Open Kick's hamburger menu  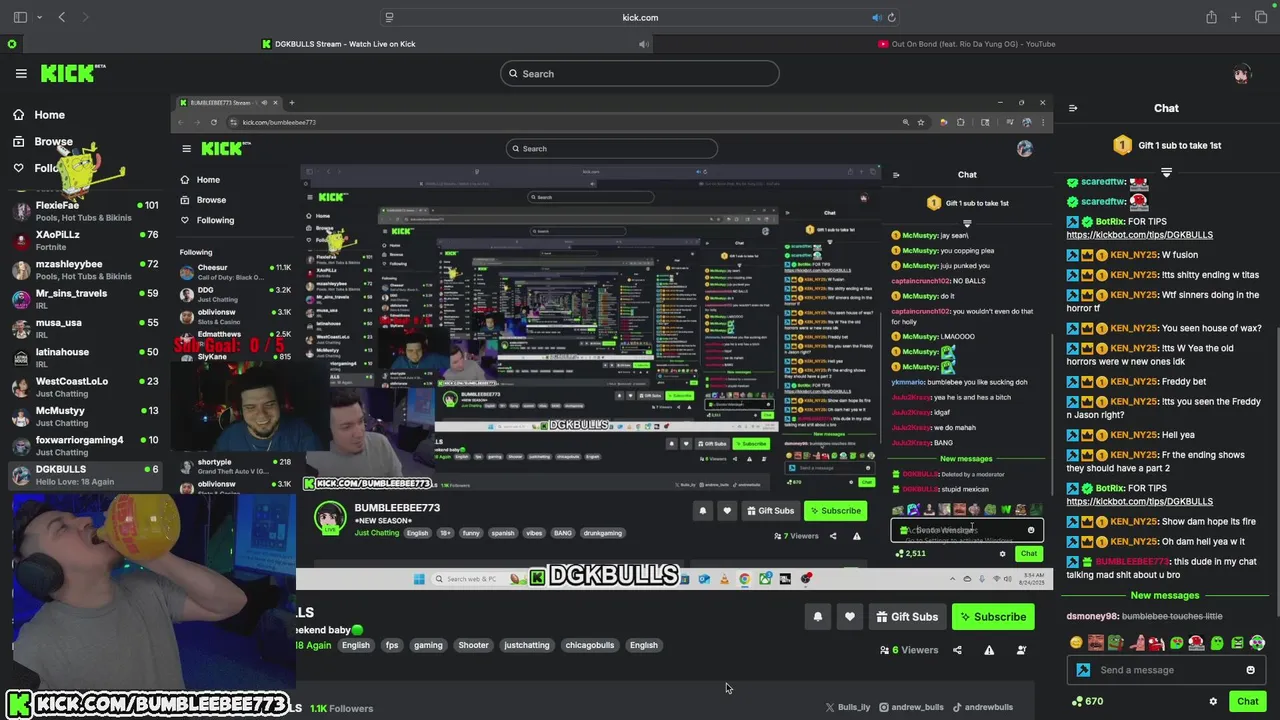21,73
